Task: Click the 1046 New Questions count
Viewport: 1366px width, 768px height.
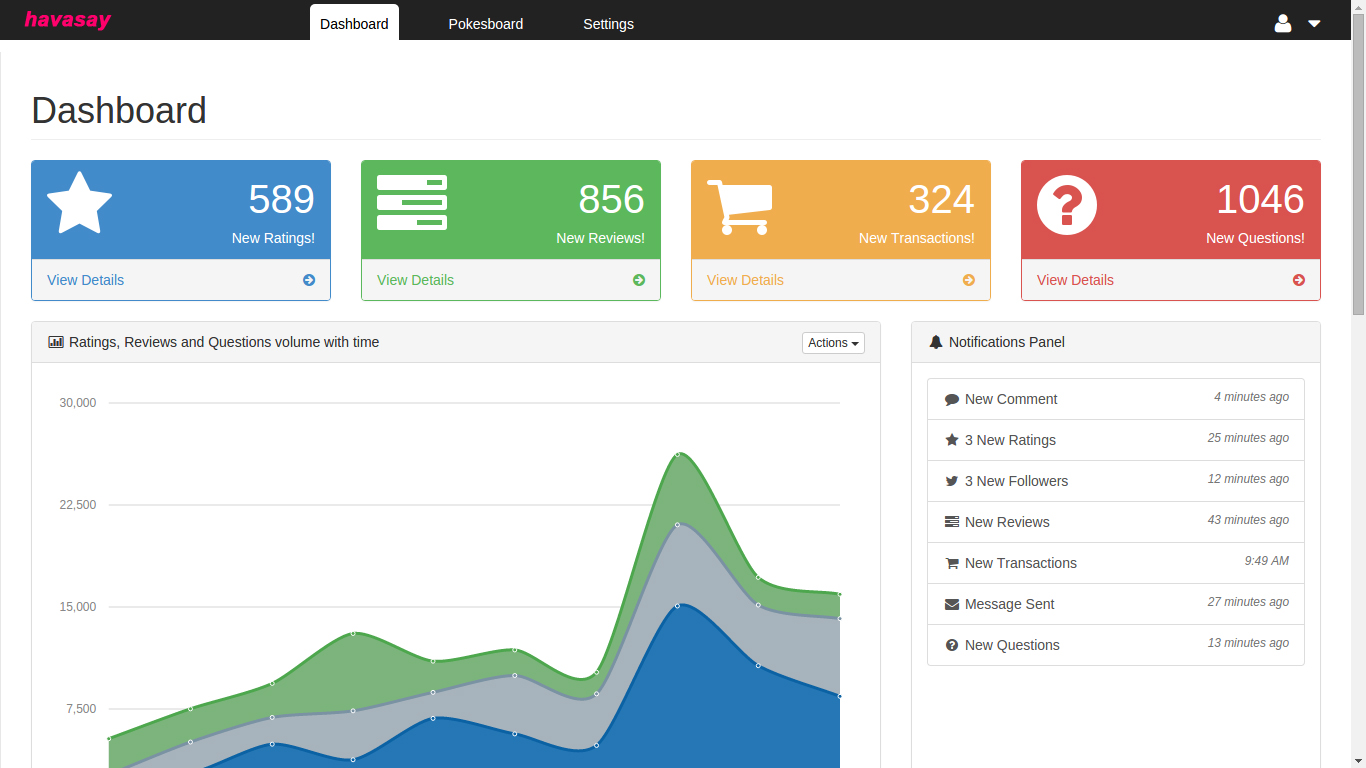Action: tap(1260, 199)
